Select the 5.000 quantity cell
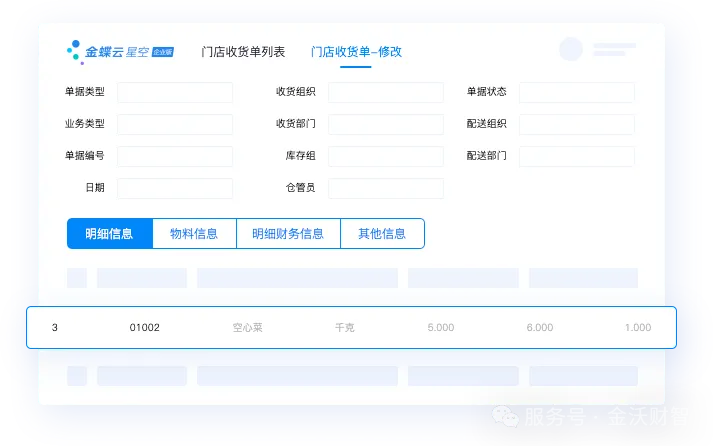Viewport: 713px width, 446px height. [441, 327]
